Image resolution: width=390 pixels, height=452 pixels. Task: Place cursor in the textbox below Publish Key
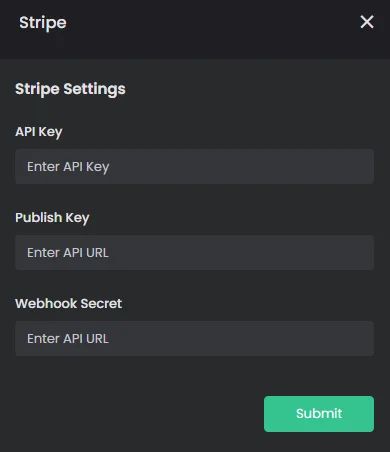coord(194,252)
